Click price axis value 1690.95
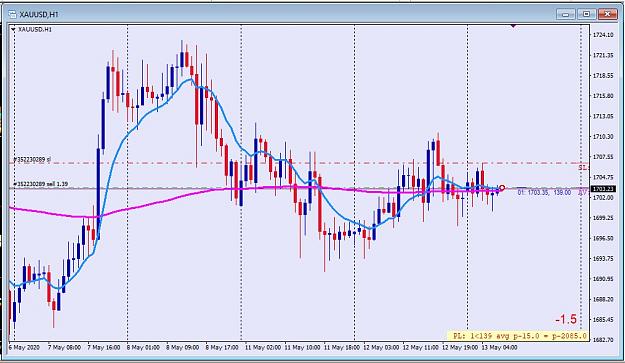The image size is (625, 363). 603,279
